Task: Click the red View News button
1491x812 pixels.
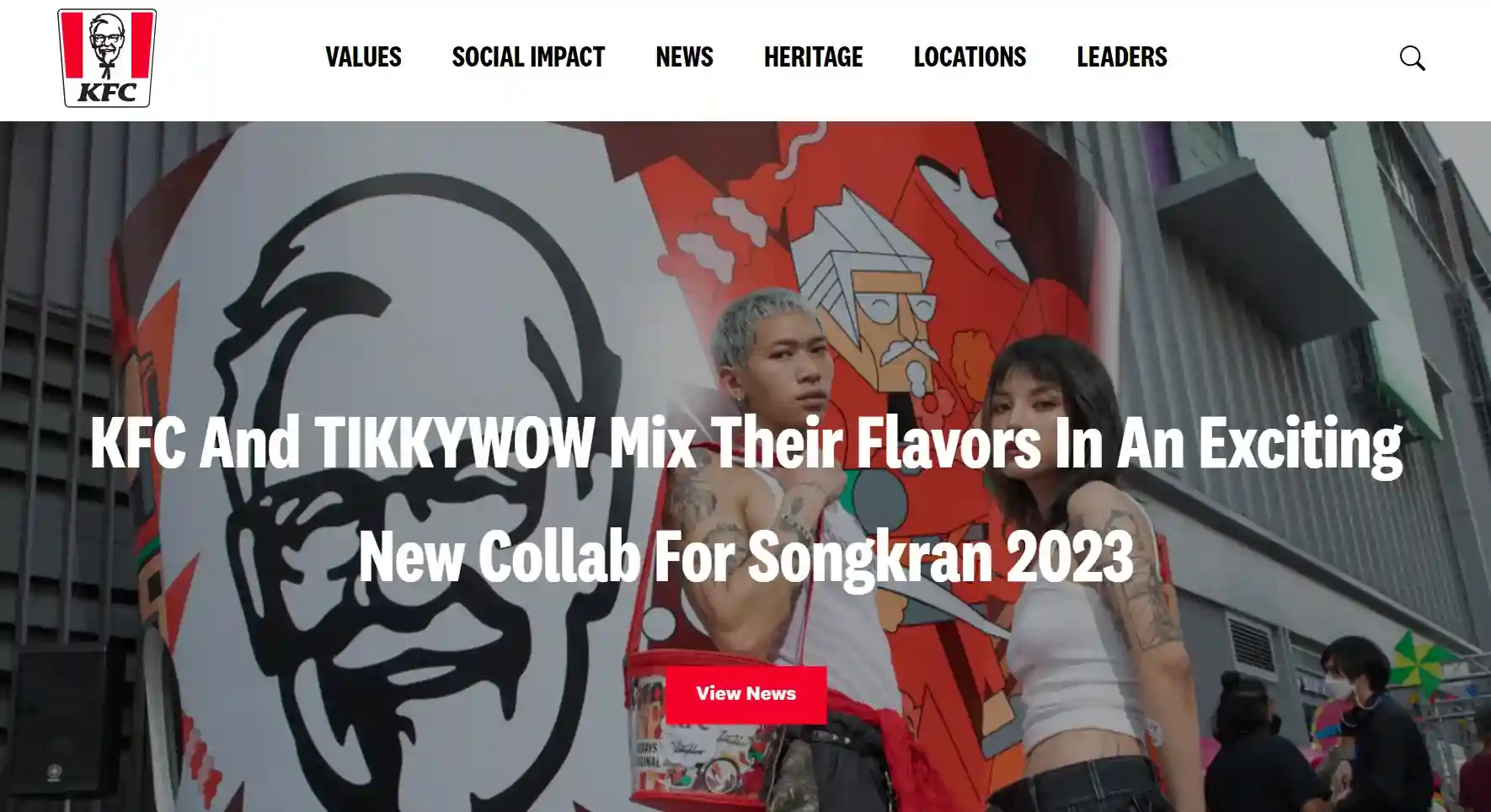Action: [745, 694]
